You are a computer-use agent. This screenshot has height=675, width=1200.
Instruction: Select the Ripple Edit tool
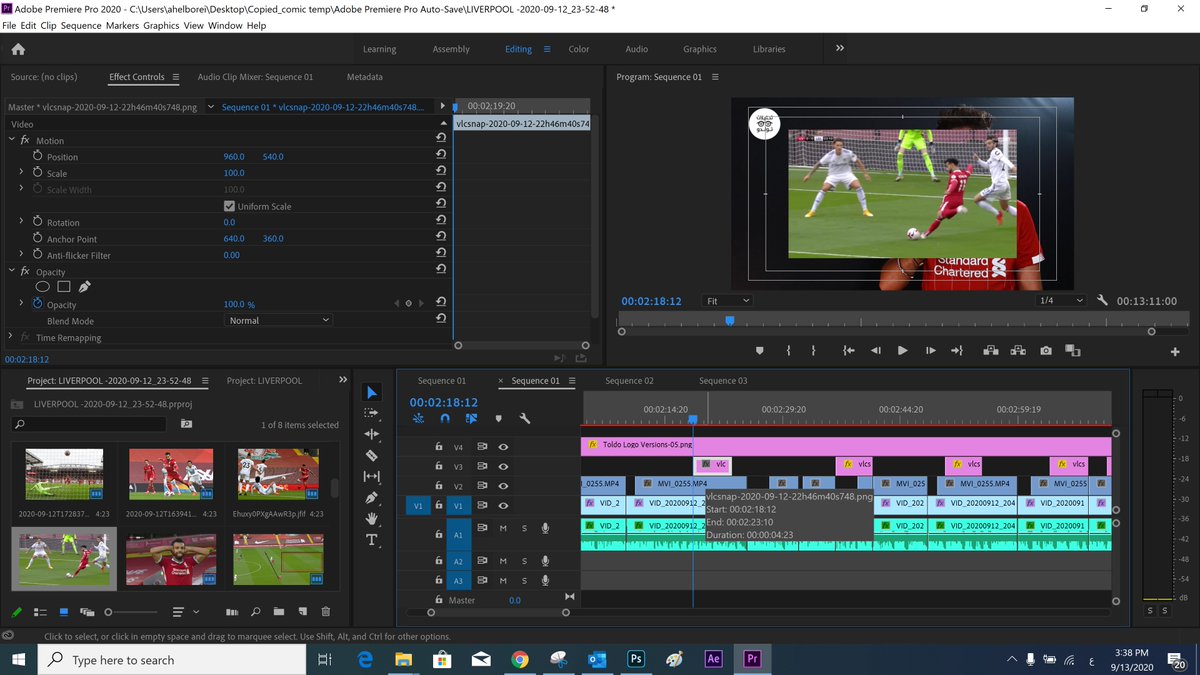pos(372,434)
